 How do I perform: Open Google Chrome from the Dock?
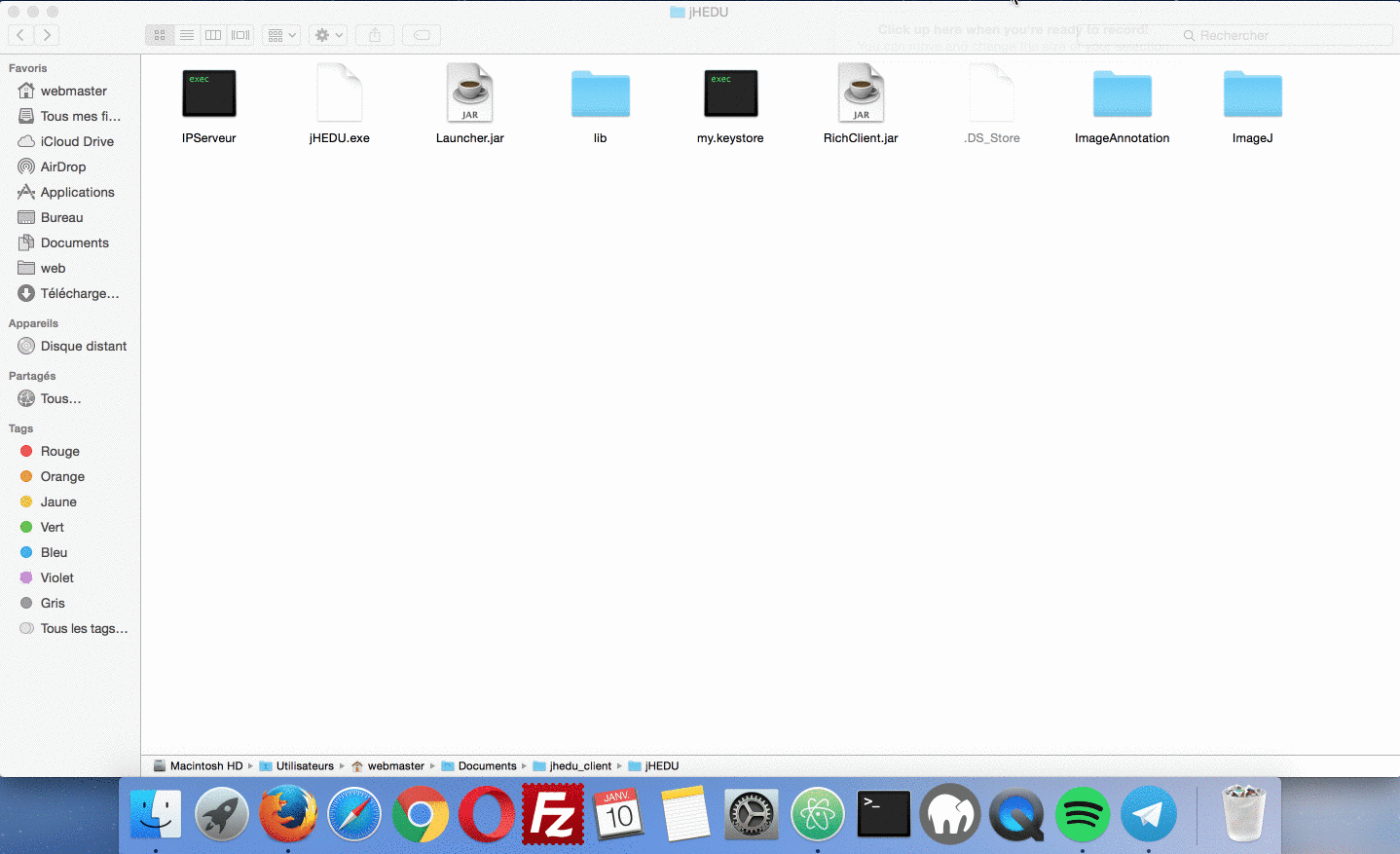point(421,814)
